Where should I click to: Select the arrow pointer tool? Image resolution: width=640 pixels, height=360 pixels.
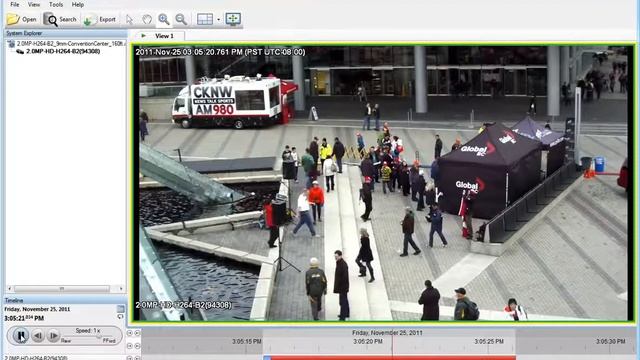129,19
